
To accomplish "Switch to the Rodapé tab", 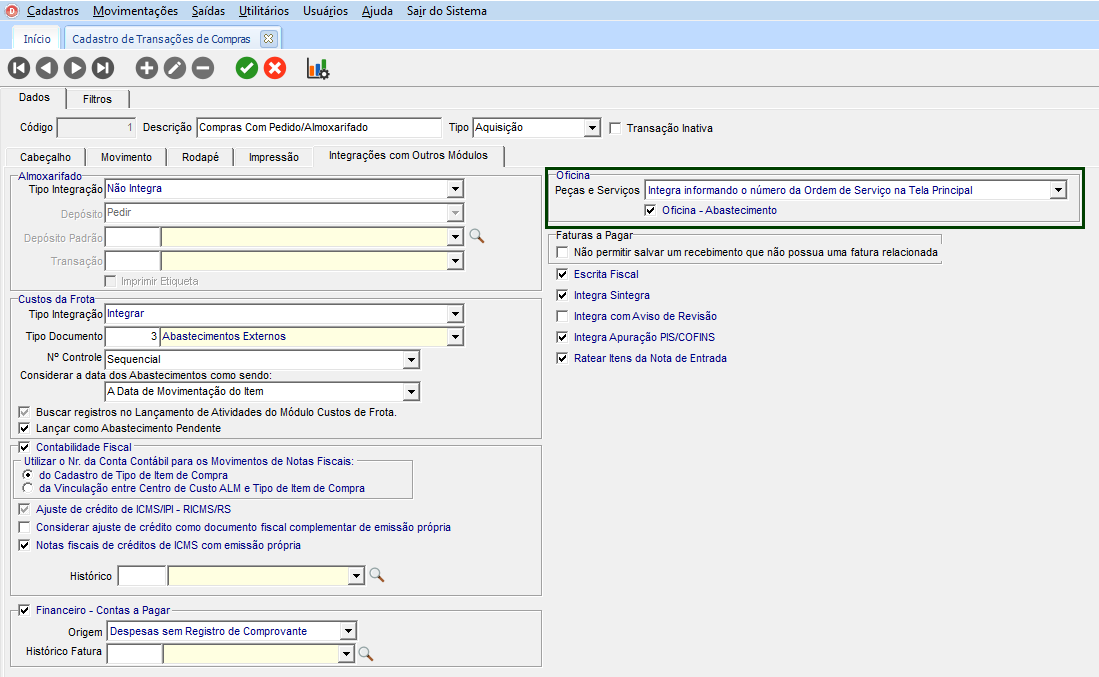I will [x=202, y=157].
